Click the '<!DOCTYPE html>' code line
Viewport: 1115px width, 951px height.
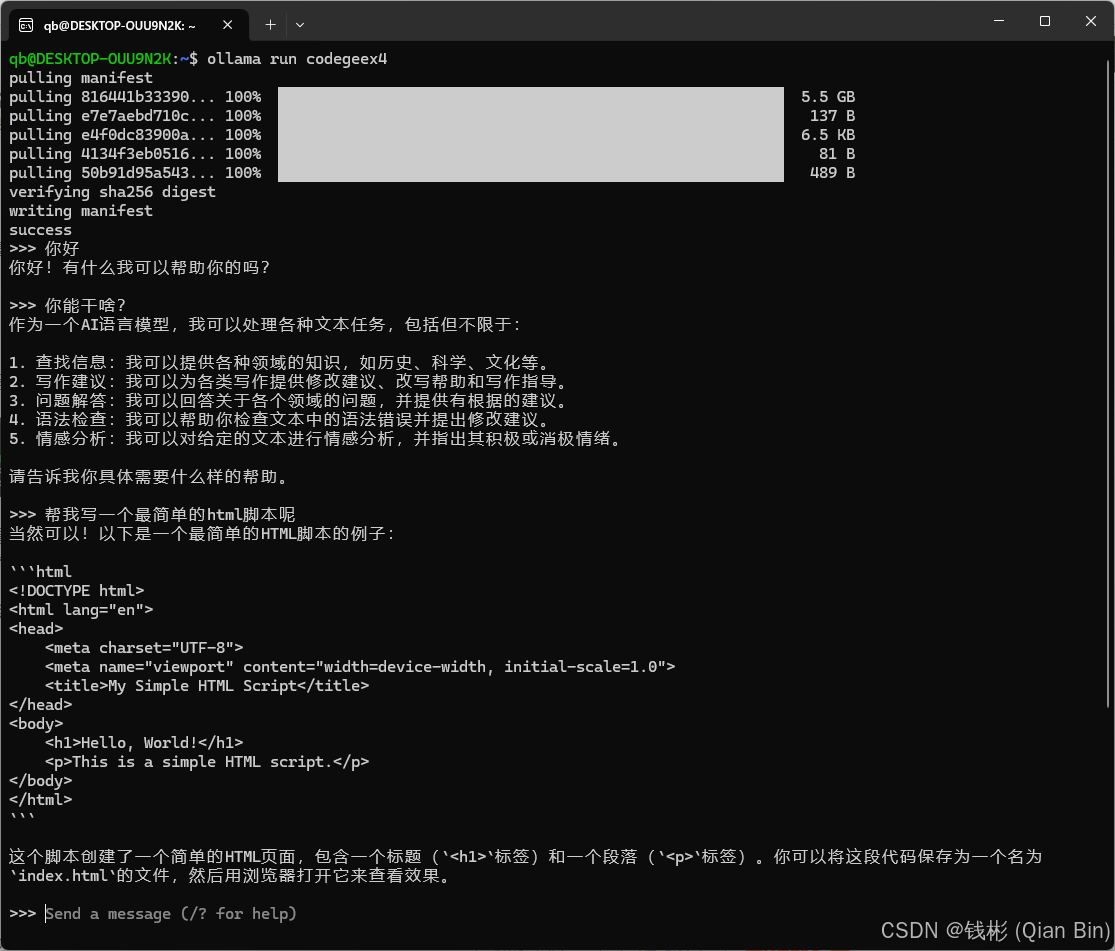click(76, 590)
